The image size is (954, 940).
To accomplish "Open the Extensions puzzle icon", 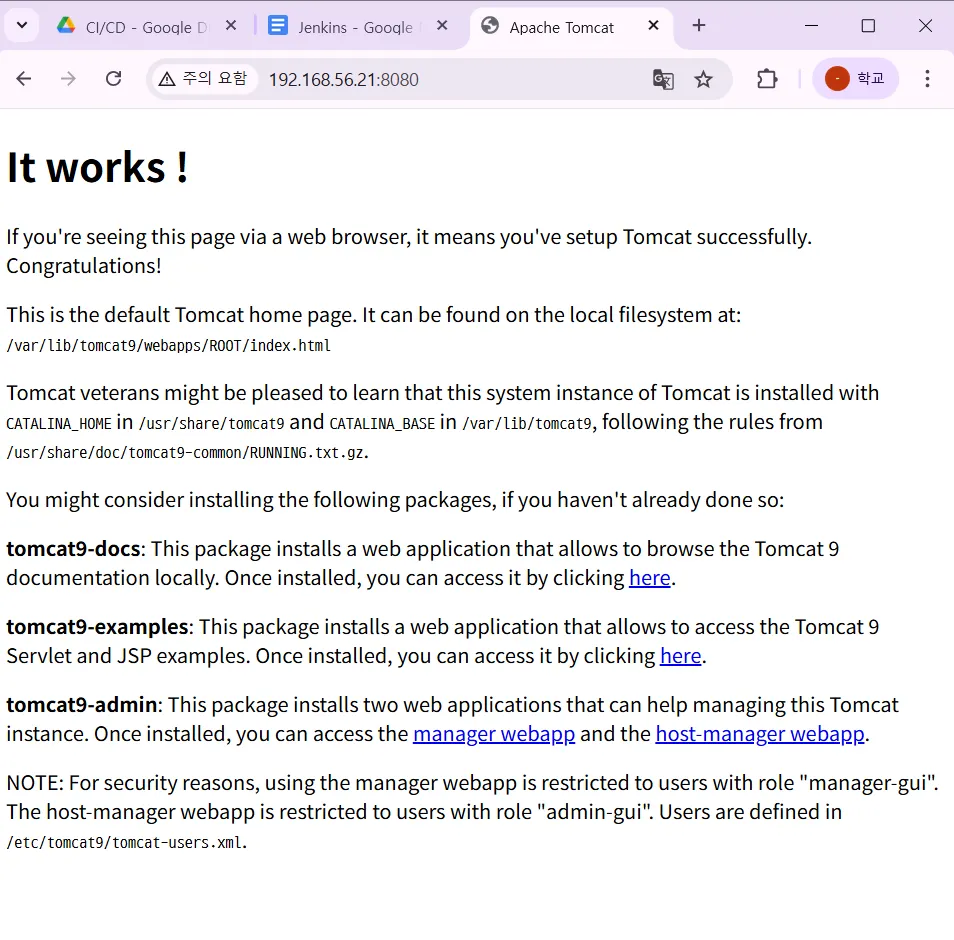I will tap(767, 79).
